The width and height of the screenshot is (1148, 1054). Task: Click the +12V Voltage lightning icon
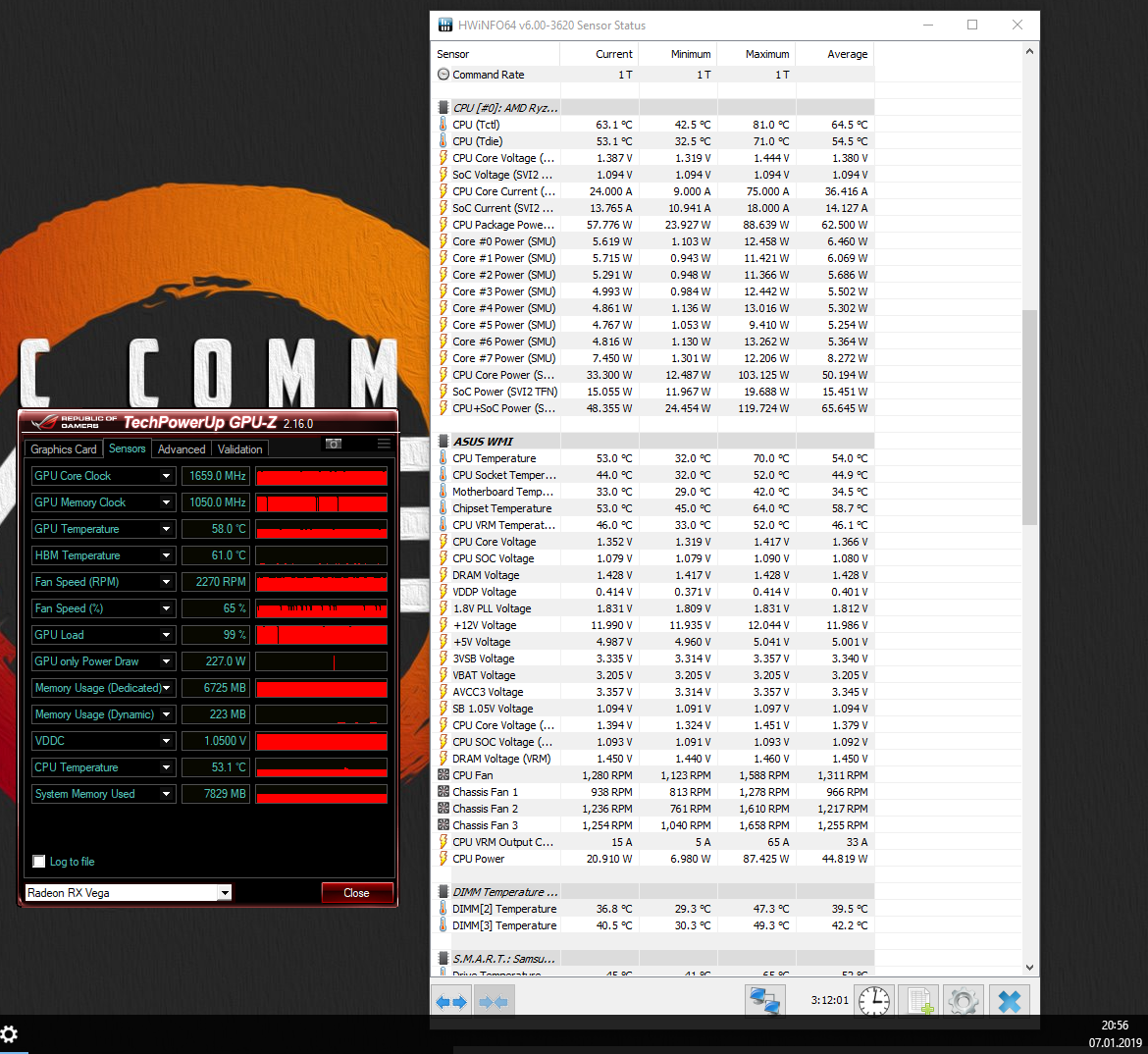point(443,625)
